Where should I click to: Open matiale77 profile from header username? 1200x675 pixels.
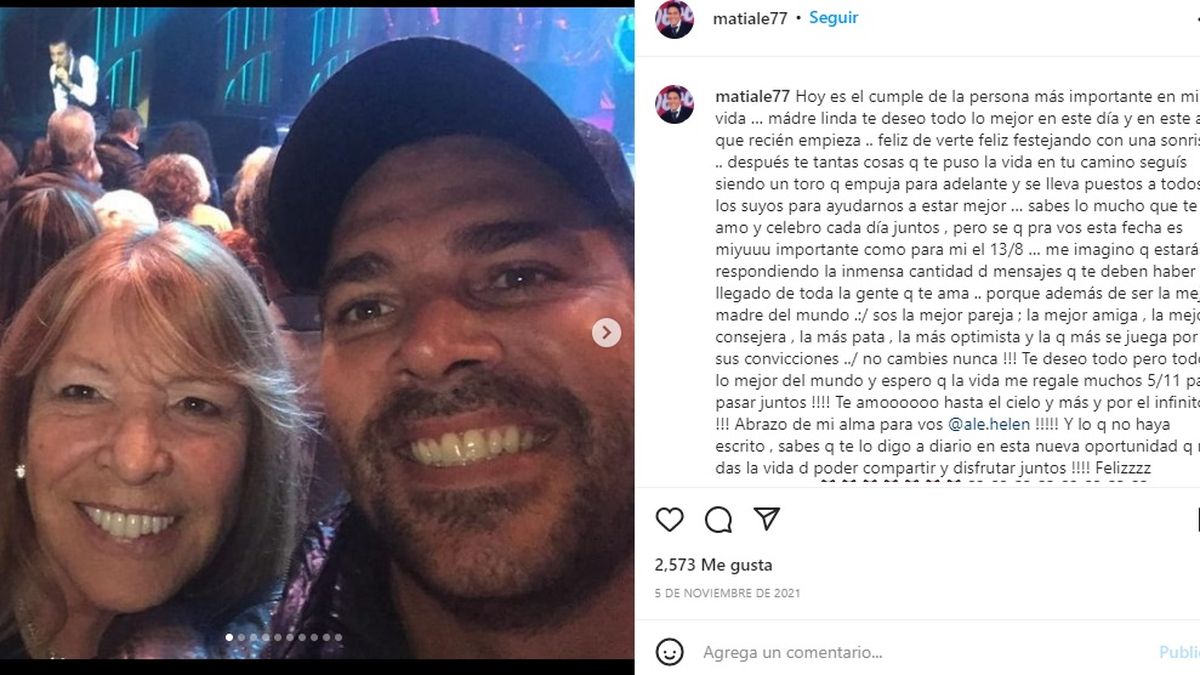pos(749,18)
